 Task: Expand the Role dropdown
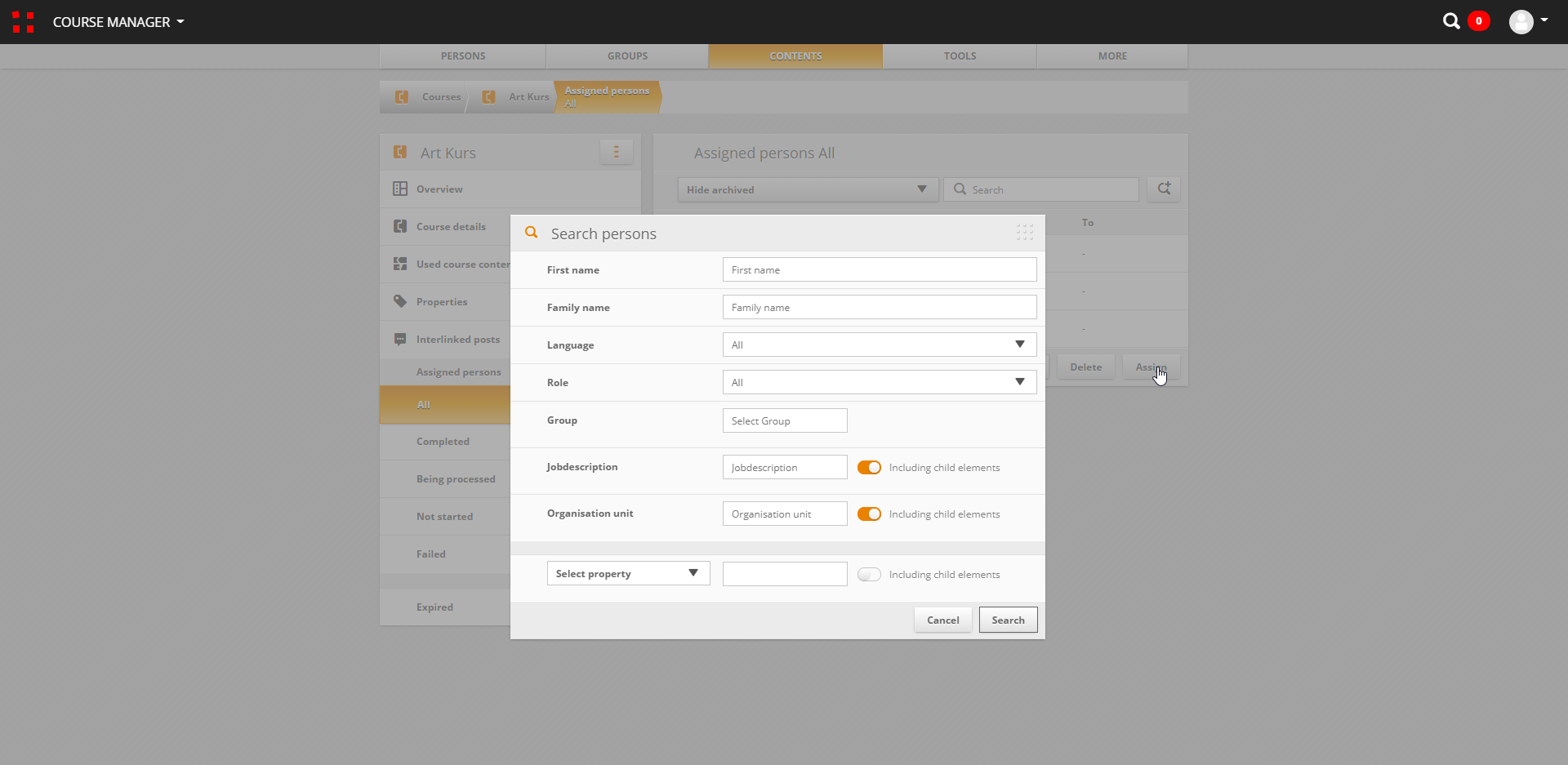click(x=879, y=382)
